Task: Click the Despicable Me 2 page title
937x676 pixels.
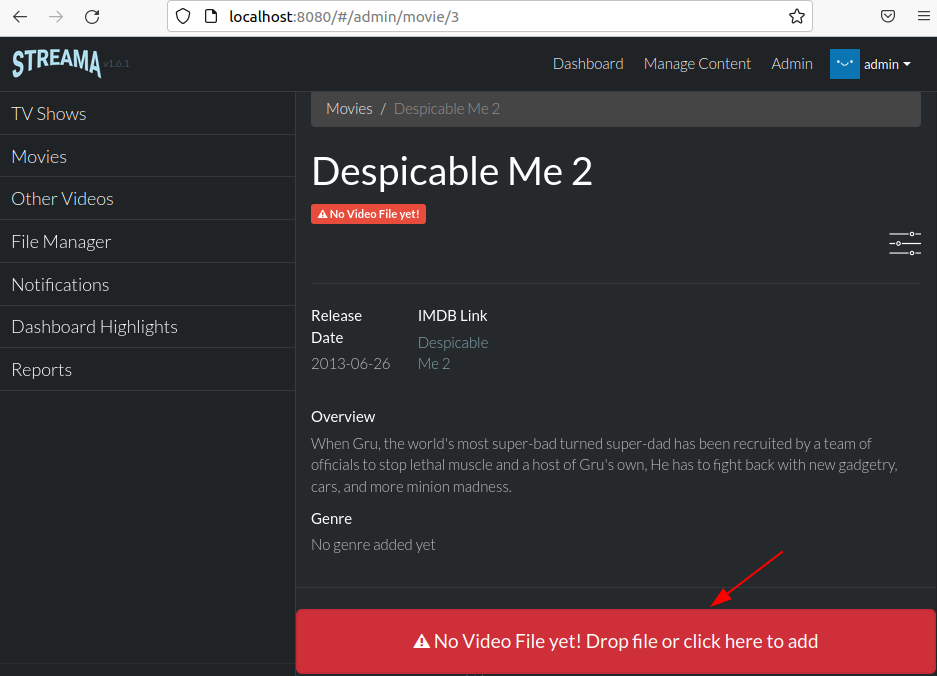Action: [x=452, y=172]
